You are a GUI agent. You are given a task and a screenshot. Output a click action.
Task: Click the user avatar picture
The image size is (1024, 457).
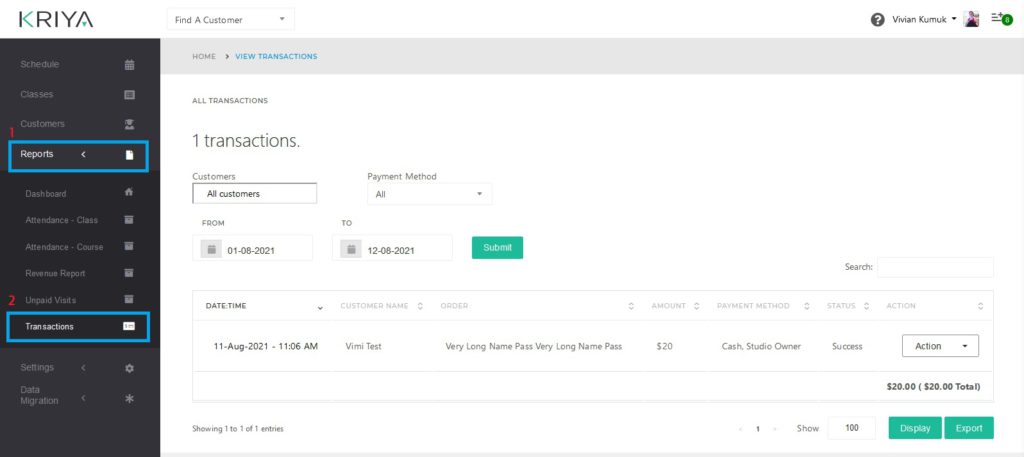click(971, 19)
